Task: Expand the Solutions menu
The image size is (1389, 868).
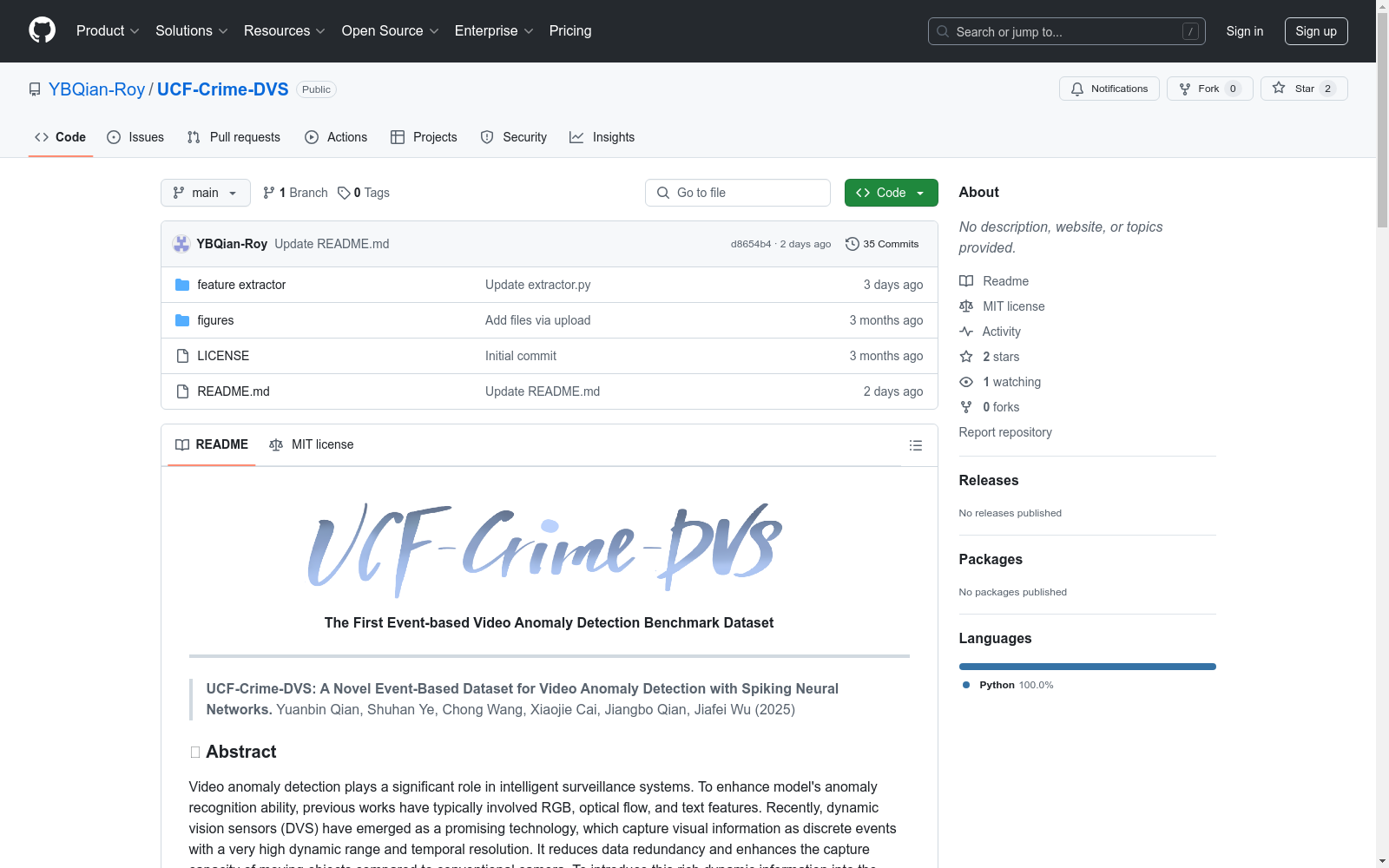Action: coord(191,31)
